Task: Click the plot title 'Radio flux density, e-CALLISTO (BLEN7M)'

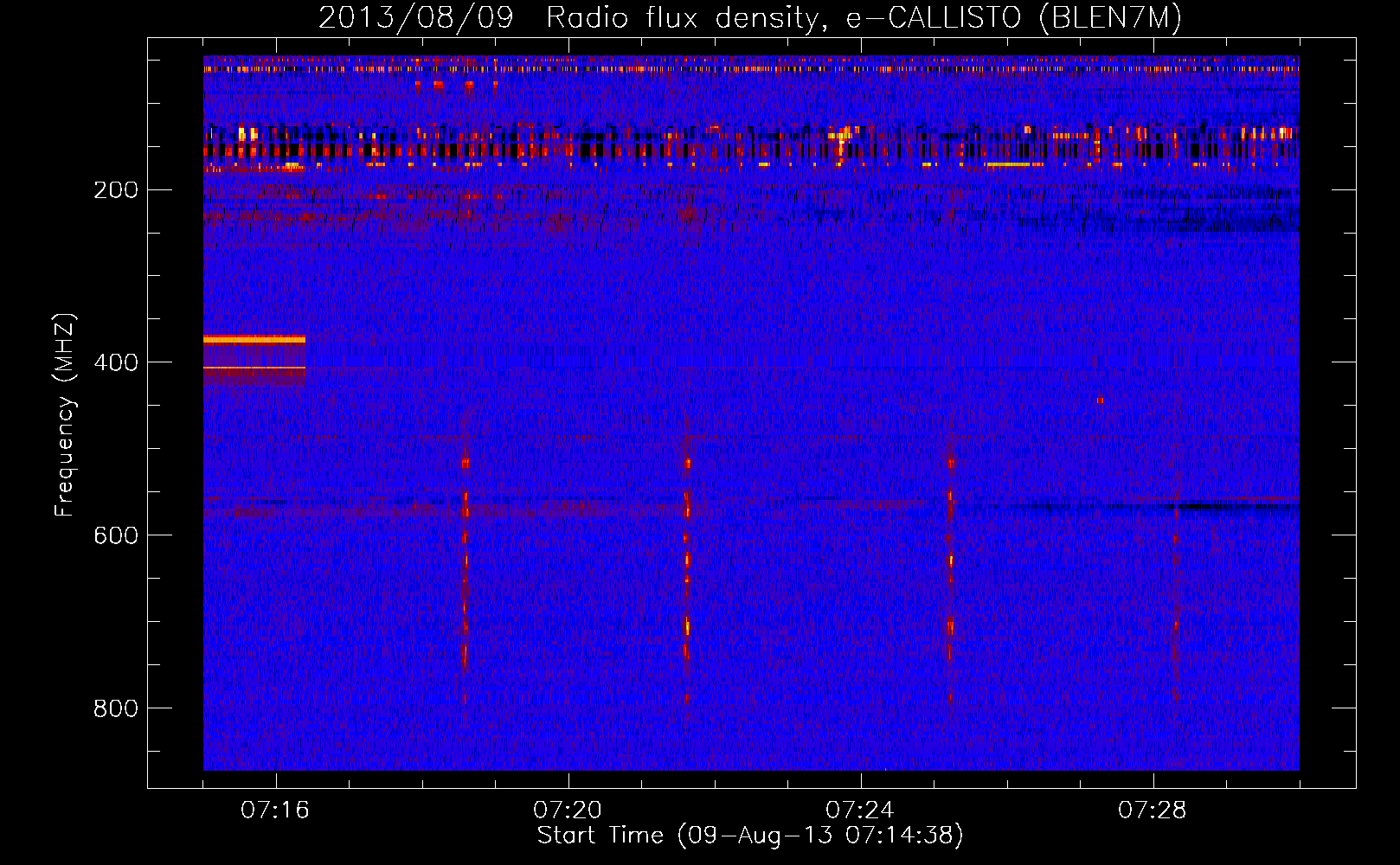Action: (x=864, y=18)
